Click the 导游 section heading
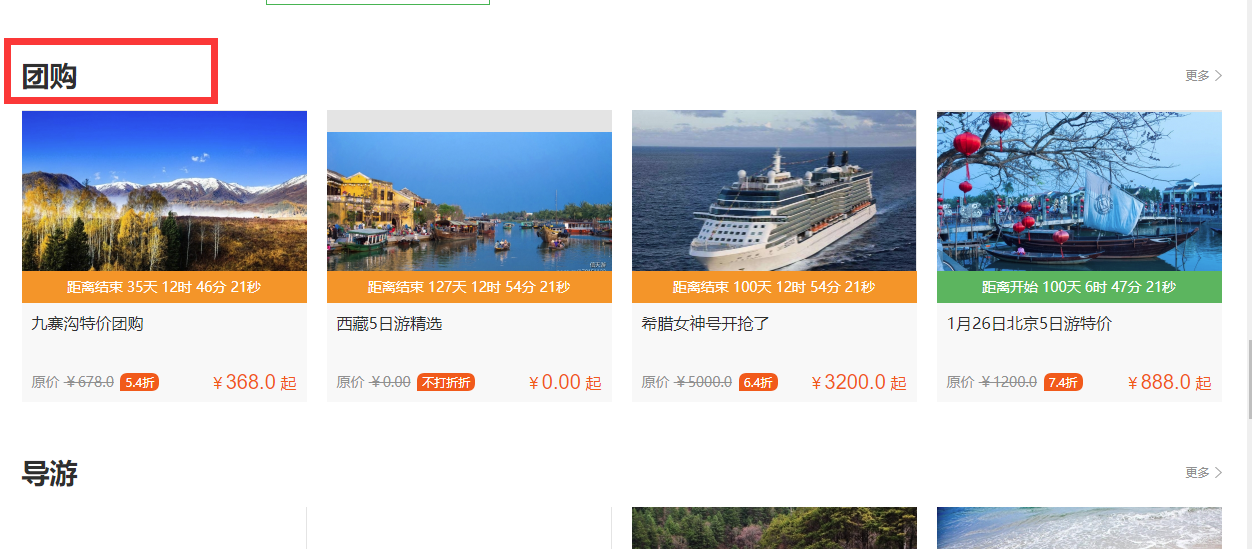The height and width of the screenshot is (549, 1252). 49,473
